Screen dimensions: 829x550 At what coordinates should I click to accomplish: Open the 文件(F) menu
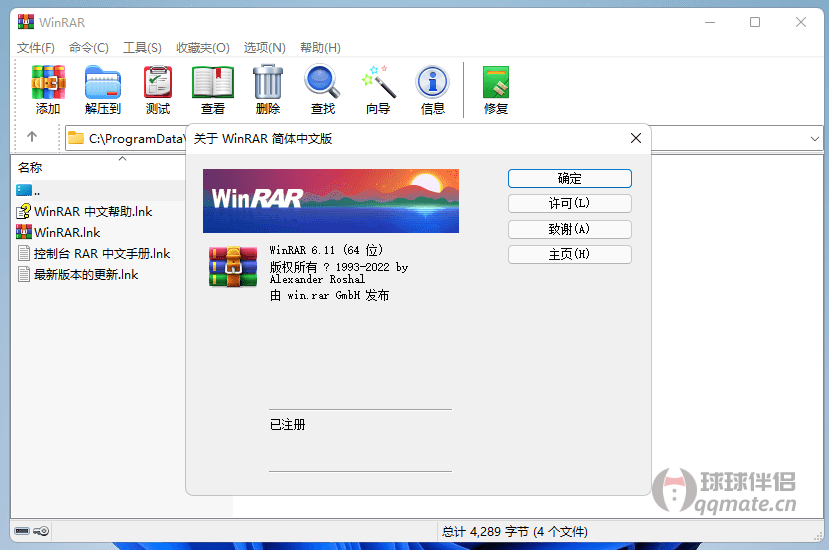pyautogui.click(x=36, y=47)
